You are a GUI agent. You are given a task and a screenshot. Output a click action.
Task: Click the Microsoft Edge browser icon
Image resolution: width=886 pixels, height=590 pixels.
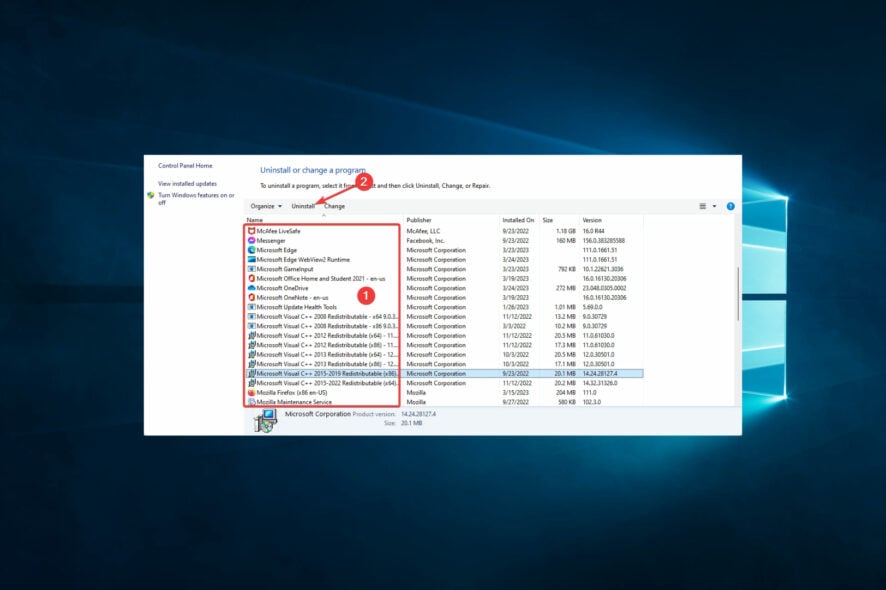tap(251, 250)
